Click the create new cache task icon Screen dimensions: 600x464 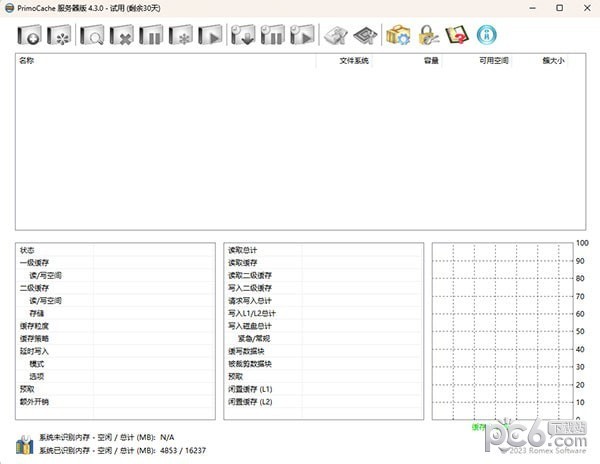pyautogui.click(x=29, y=35)
